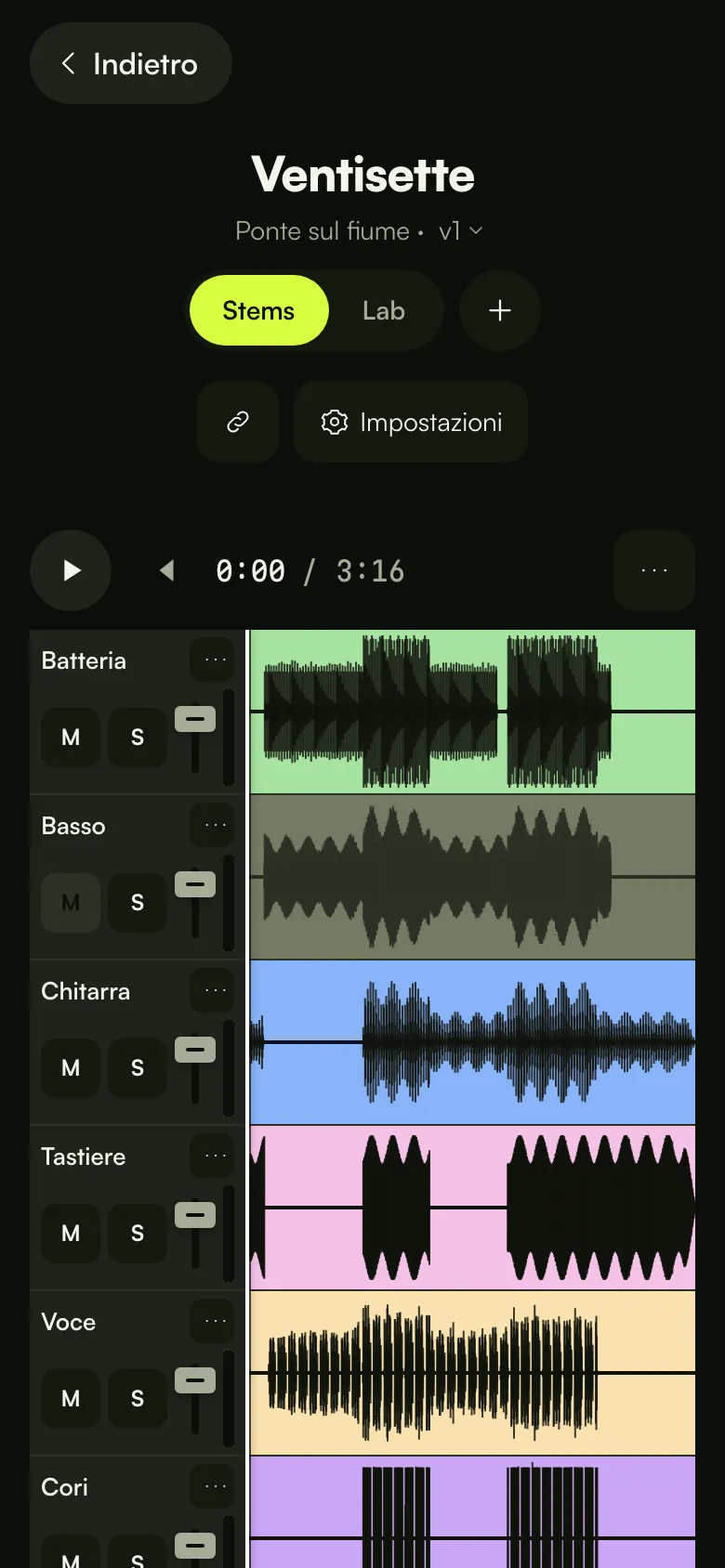Image resolution: width=725 pixels, height=1568 pixels.
Task: Unmute the Basso track
Action: coord(71,903)
